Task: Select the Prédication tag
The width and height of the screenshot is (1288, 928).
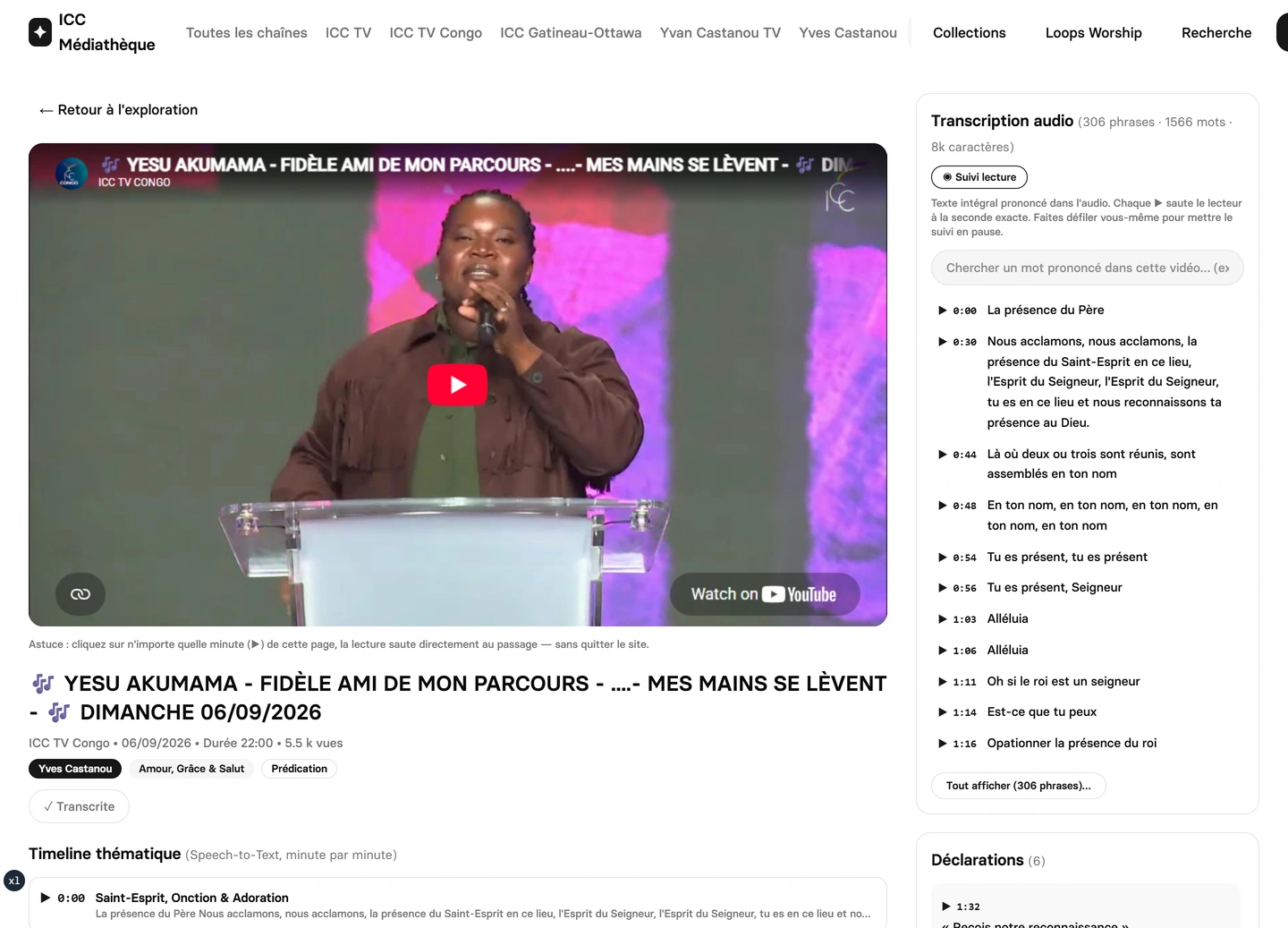Action: tap(299, 769)
